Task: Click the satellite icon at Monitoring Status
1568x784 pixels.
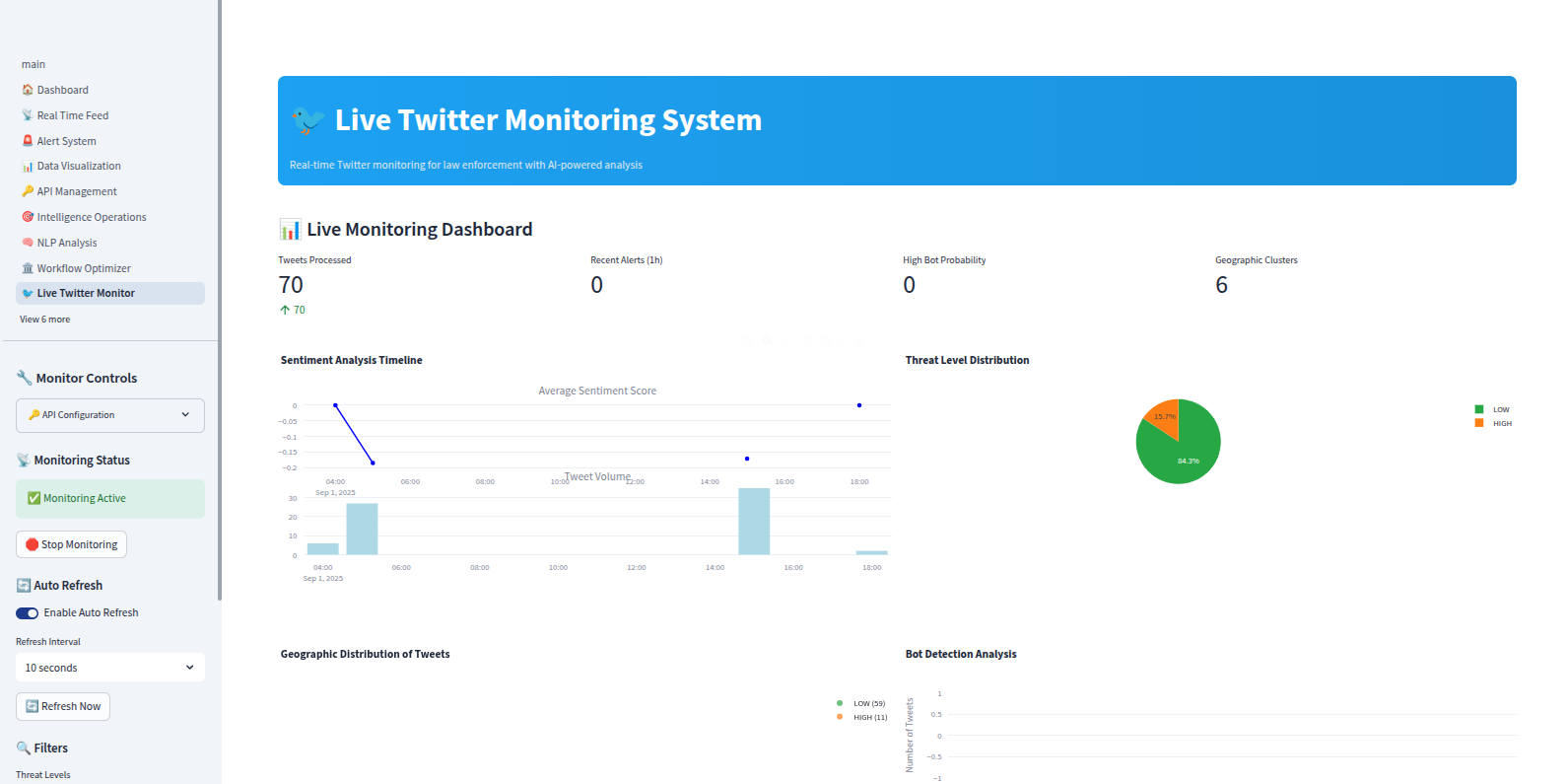Action: tap(24, 461)
